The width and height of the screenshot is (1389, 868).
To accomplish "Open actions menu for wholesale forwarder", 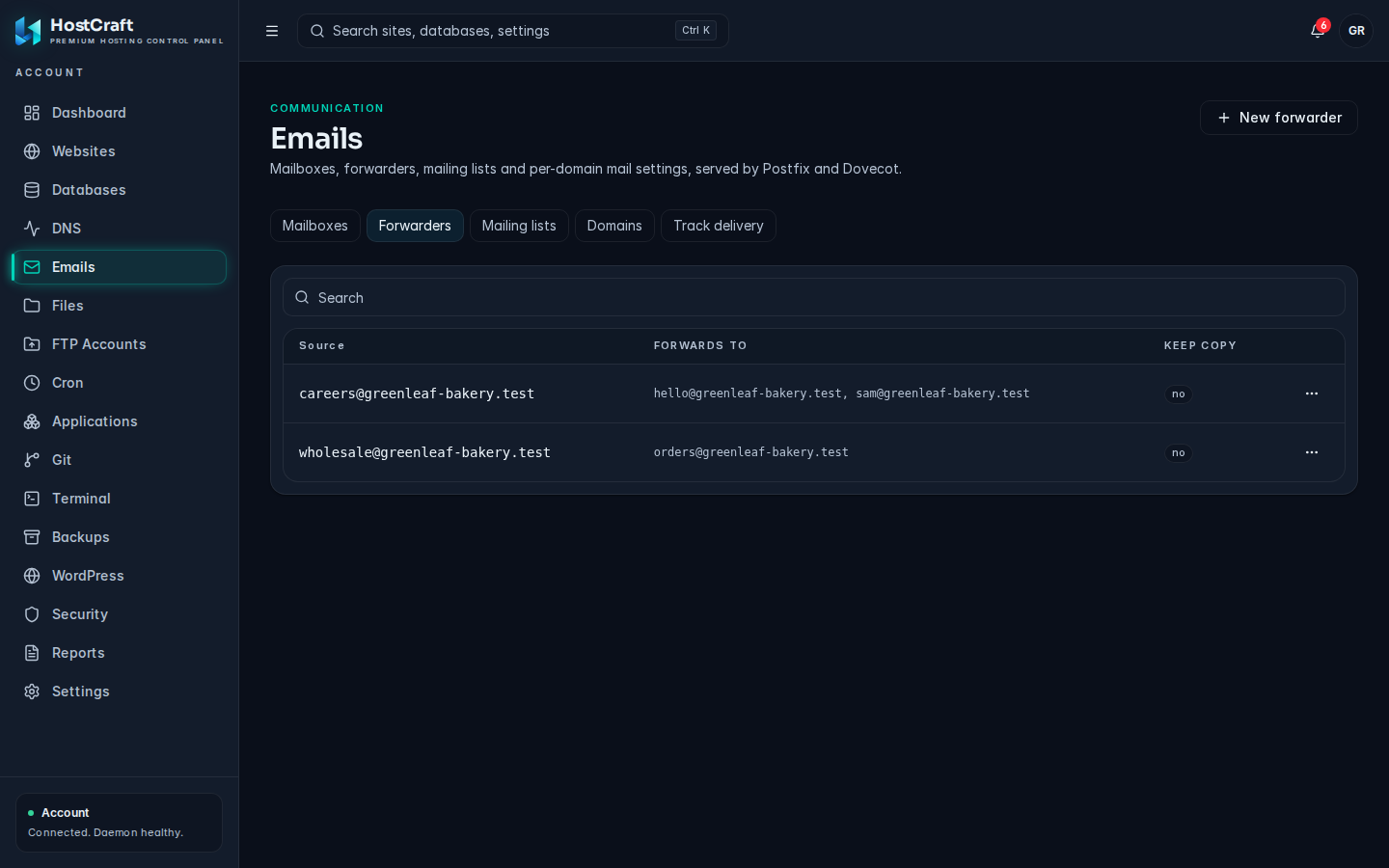I will tap(1312, 452).
